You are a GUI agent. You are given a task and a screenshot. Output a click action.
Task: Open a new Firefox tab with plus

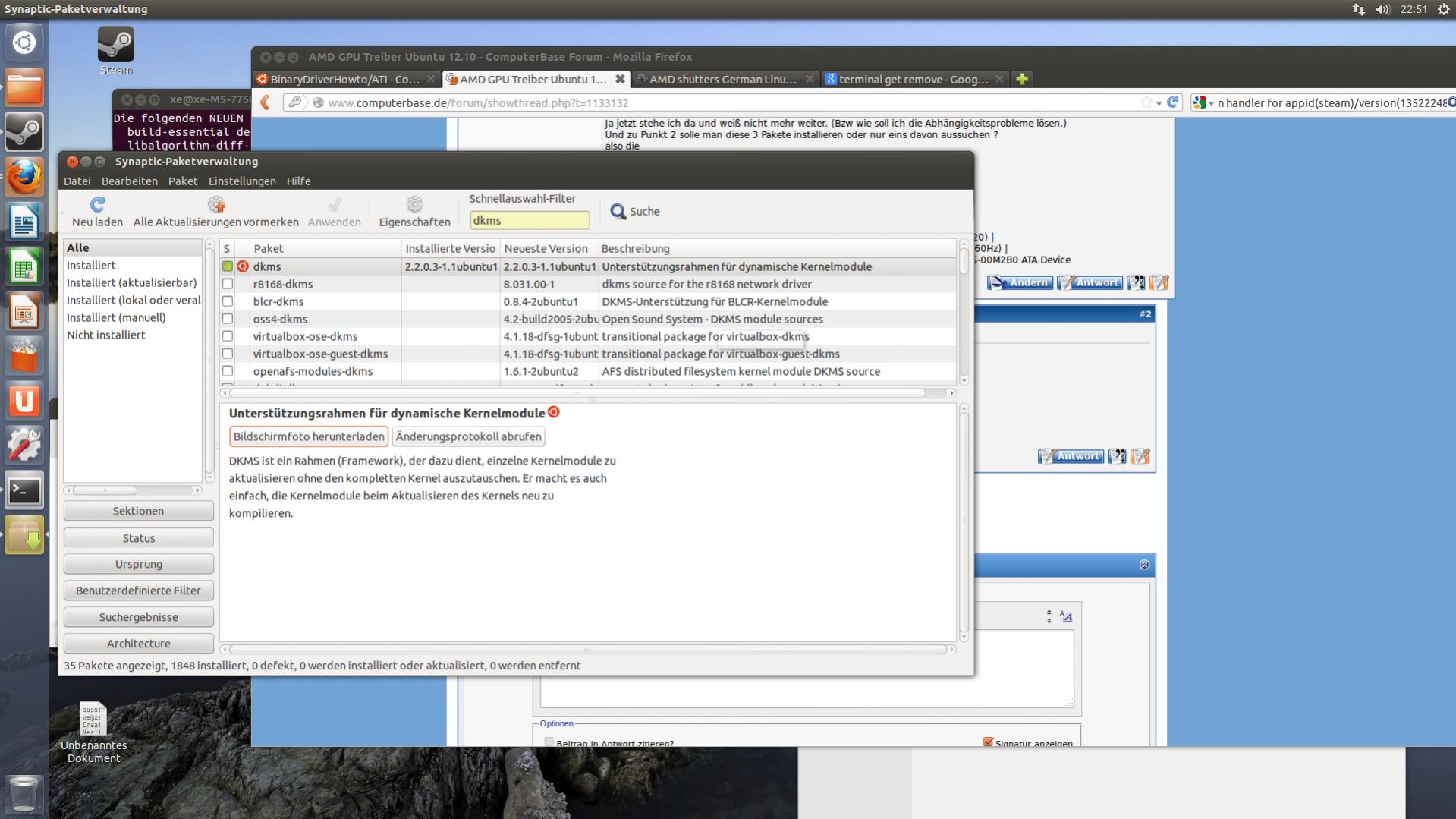1022,79
